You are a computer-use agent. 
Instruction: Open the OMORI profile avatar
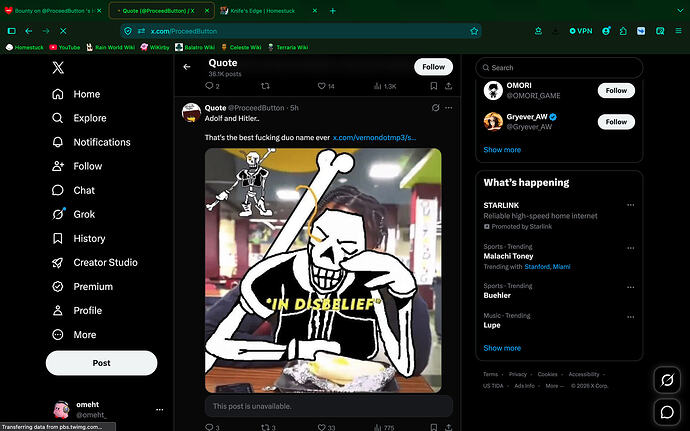click(493, 90)
